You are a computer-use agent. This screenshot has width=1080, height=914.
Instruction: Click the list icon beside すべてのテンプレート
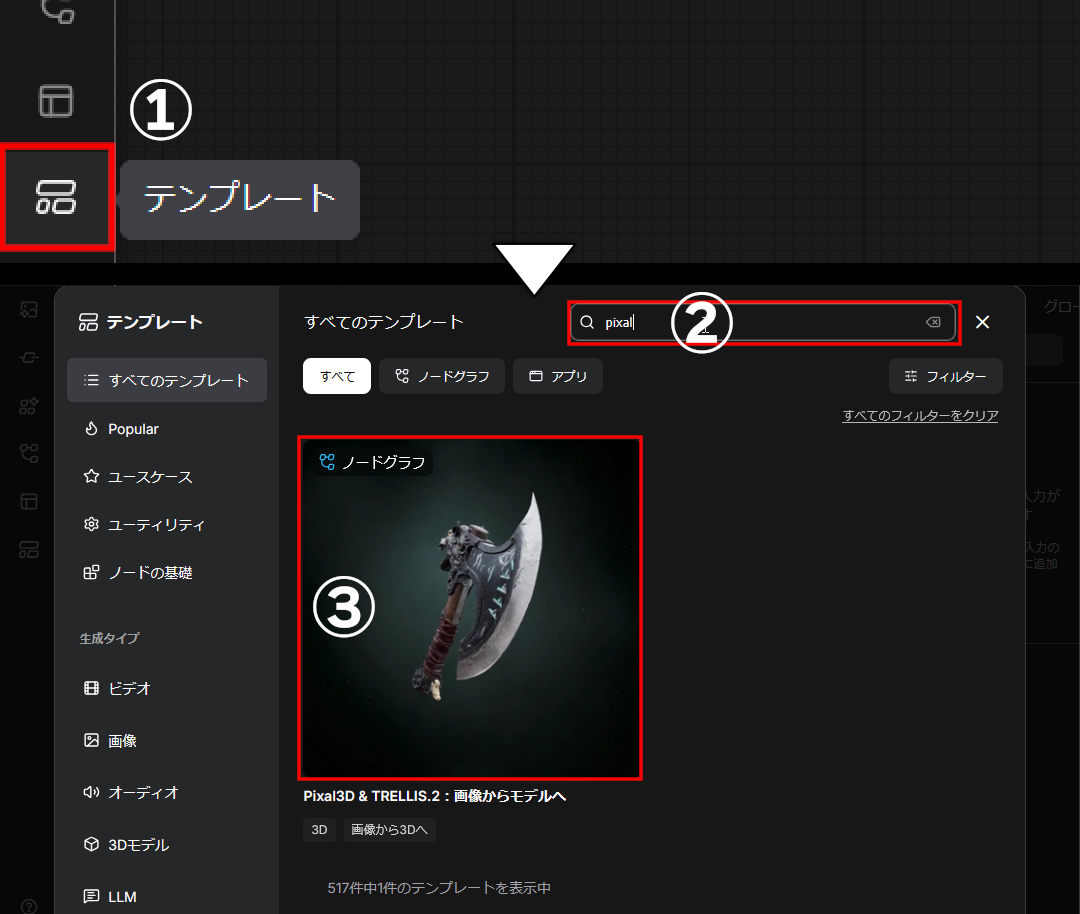[91, 380]
